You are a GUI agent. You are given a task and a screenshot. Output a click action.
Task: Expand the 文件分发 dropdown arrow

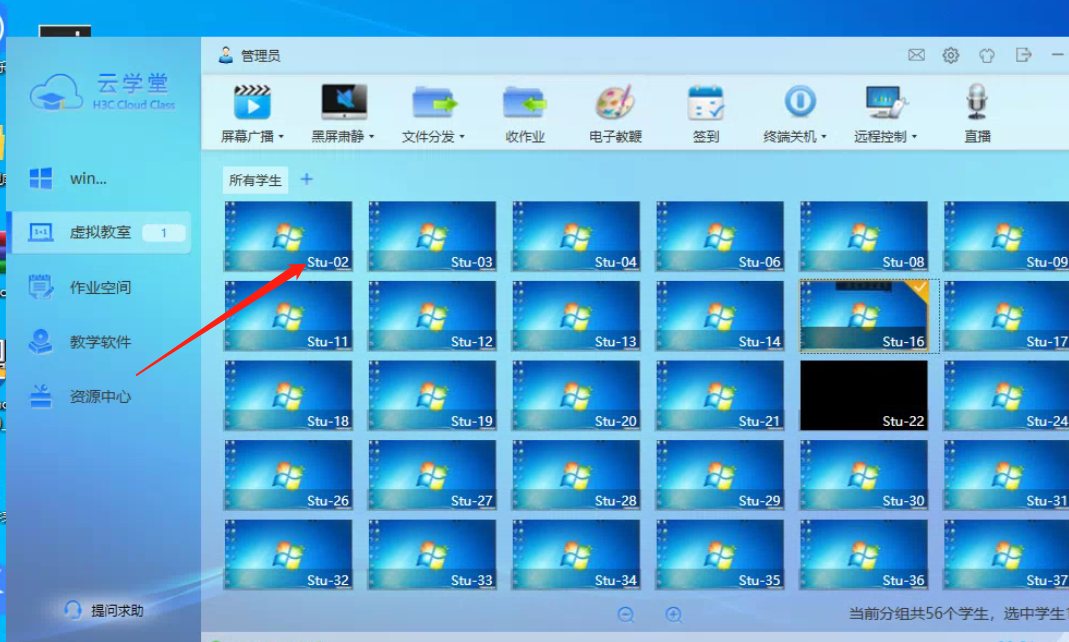click(462, 137)
